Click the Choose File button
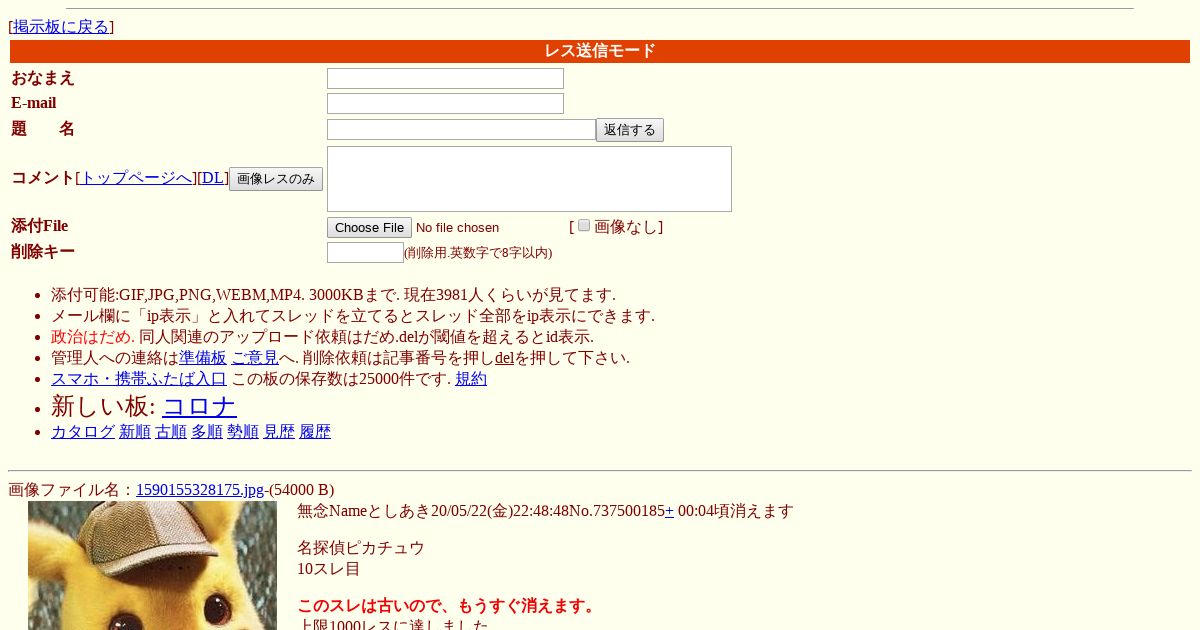Screen dimensions: 1200x630 tap(369, 228)
